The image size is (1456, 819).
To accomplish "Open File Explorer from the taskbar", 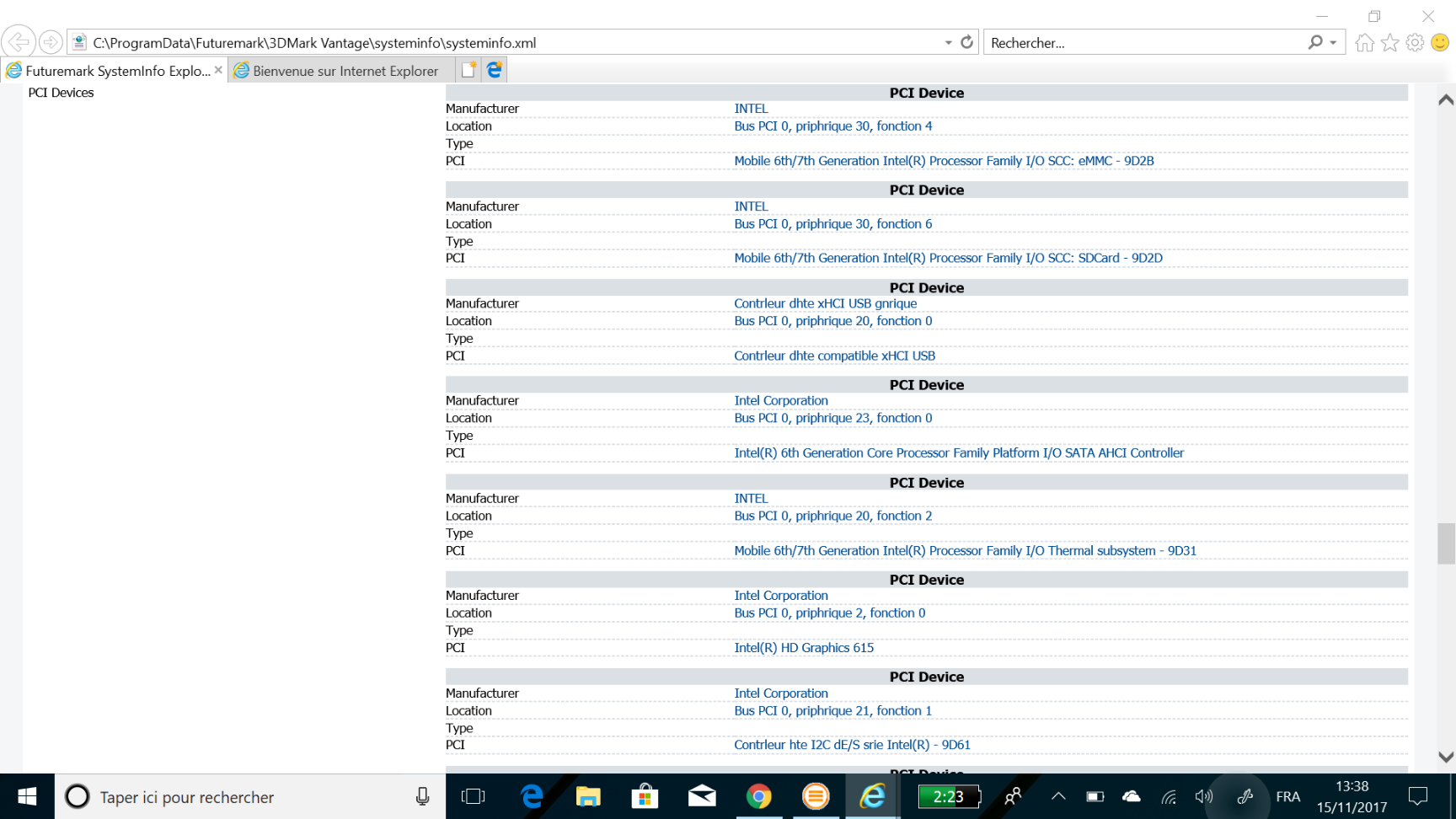I will (x=588, y=796).
